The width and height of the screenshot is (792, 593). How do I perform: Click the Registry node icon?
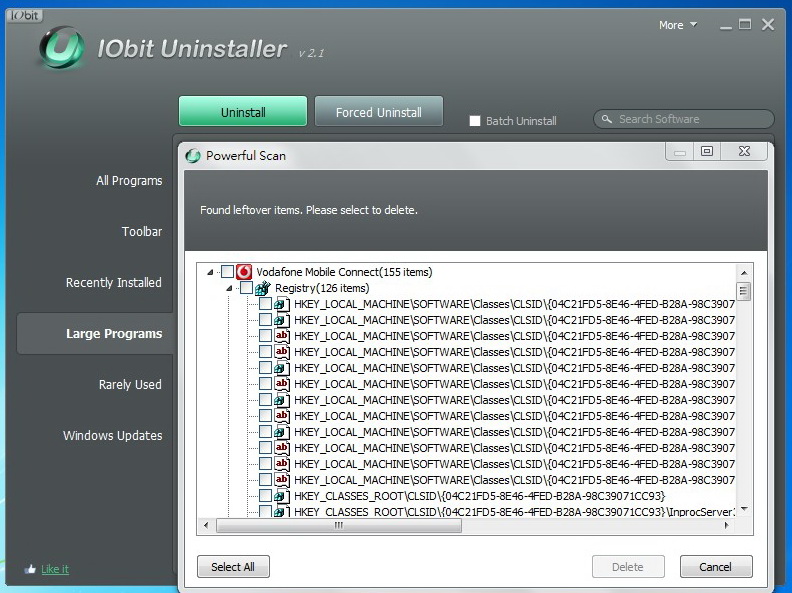click(x=263, y=288)
